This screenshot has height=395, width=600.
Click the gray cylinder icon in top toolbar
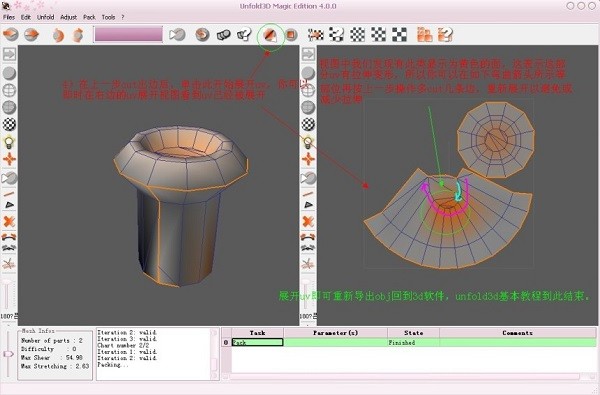click(223, 35)
